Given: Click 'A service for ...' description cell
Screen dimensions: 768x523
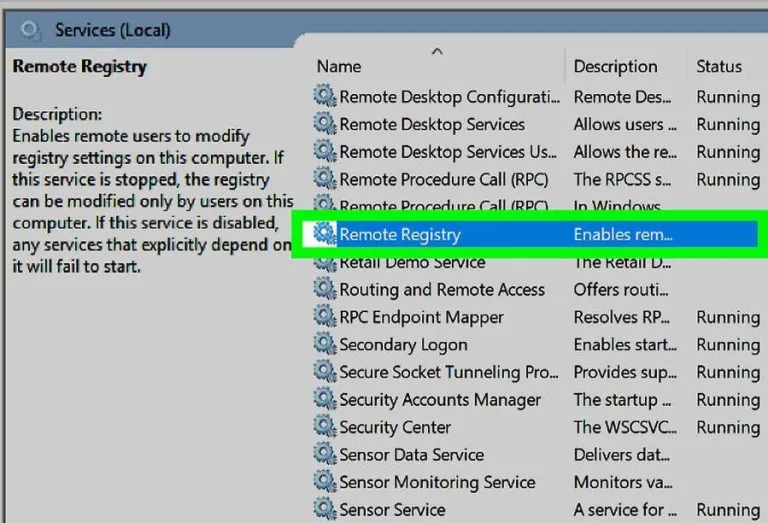Looking at the screenshot, I should (625, 510).
